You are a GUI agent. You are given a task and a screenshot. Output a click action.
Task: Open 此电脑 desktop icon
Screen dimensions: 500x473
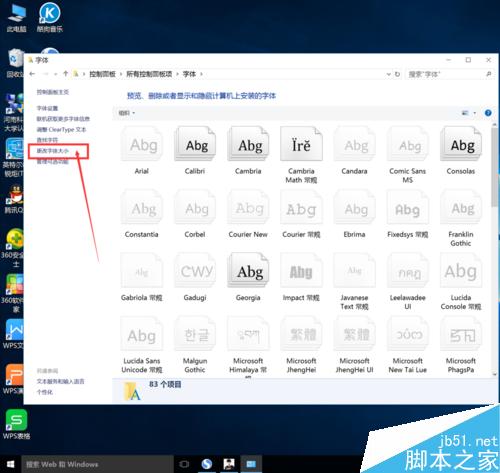click(16, 17)
